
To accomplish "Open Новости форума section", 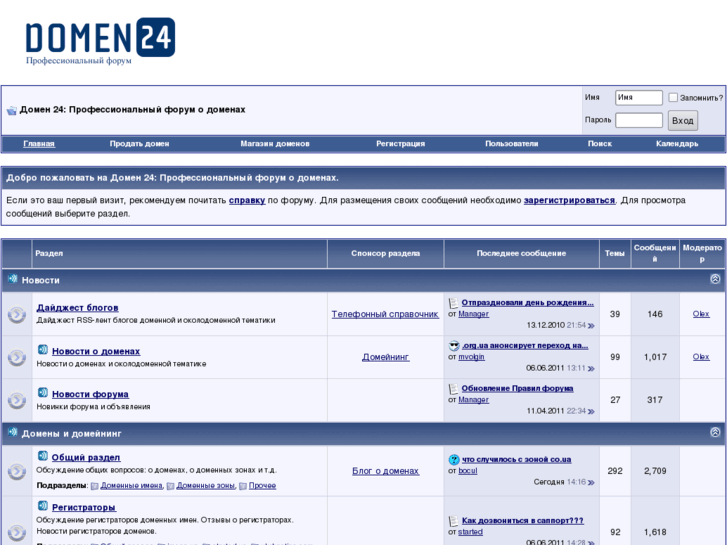I will pyautogui.click(x=90, y=394).
